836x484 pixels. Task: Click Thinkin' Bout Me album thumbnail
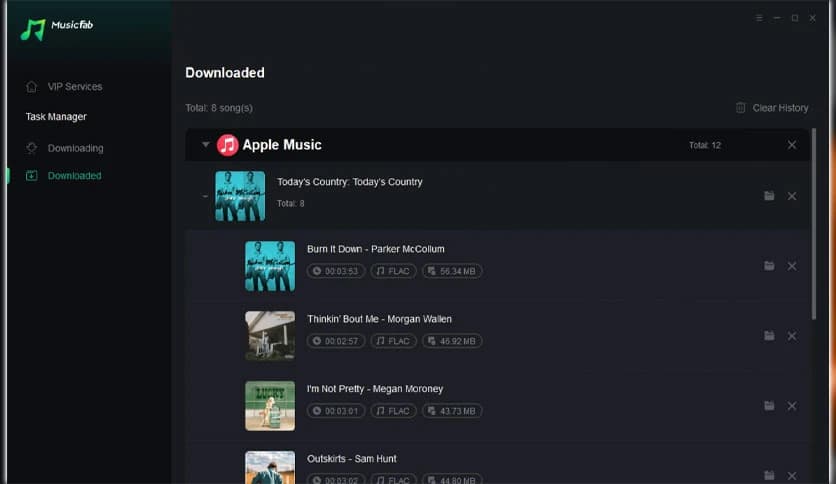pos(270,336)
